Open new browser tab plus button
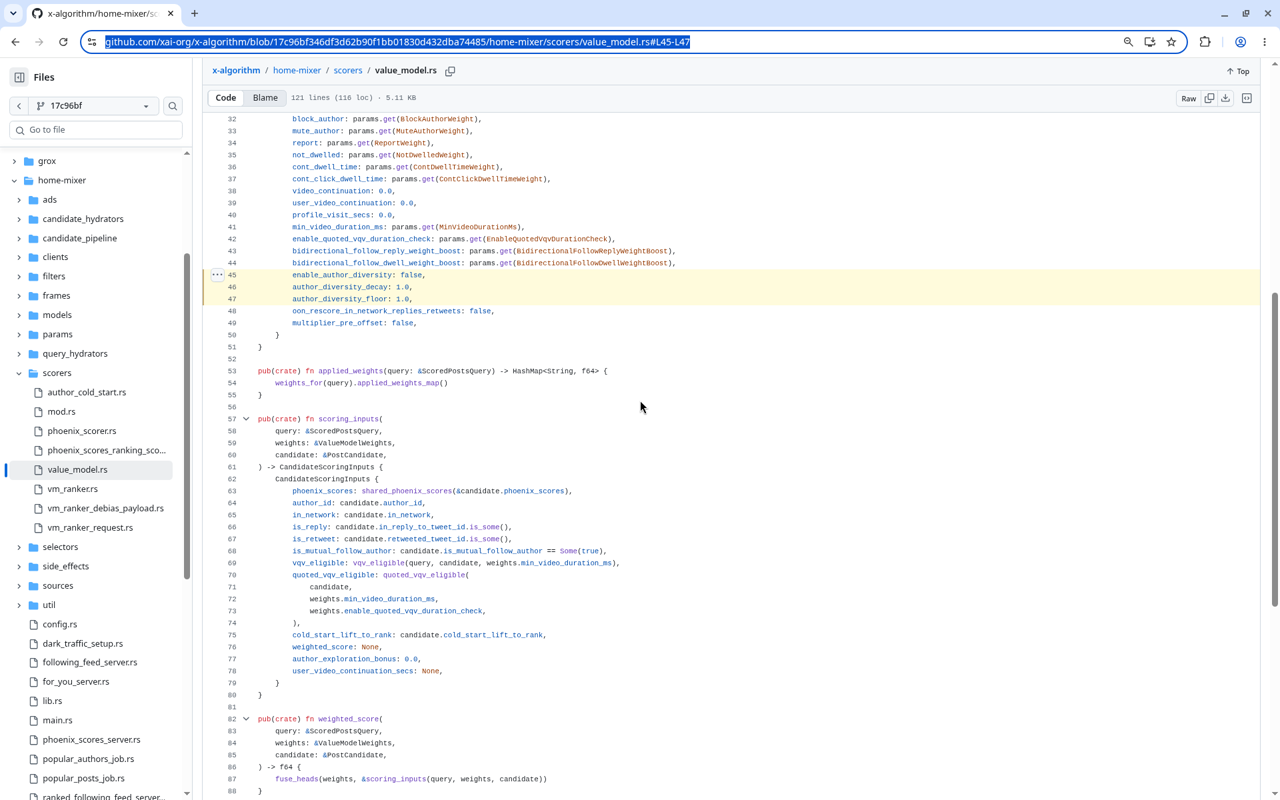The image size is (1280, 800). tap(195, 14)
